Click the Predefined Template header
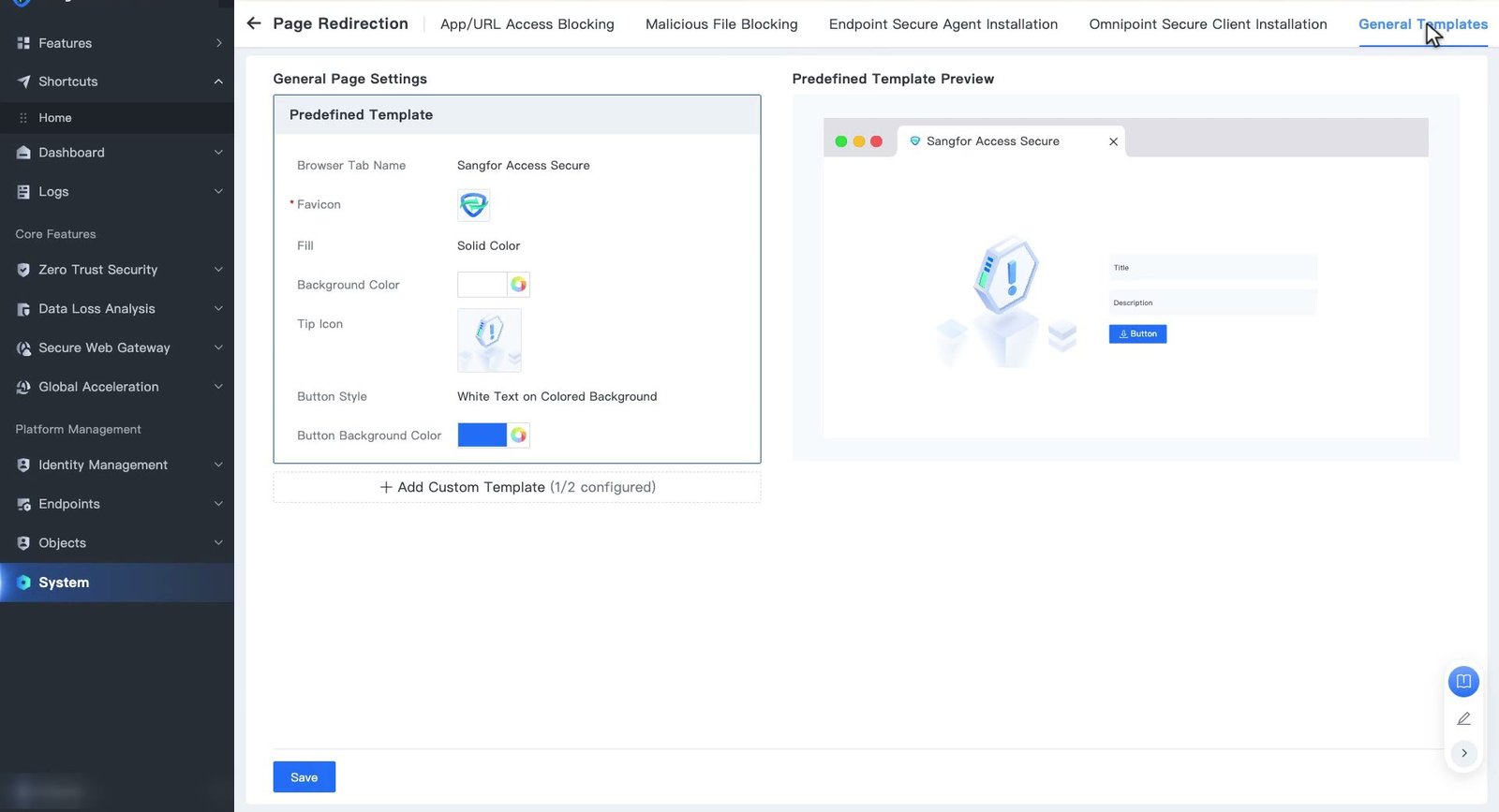The image size is (1499, 812). tap(517, 115)
